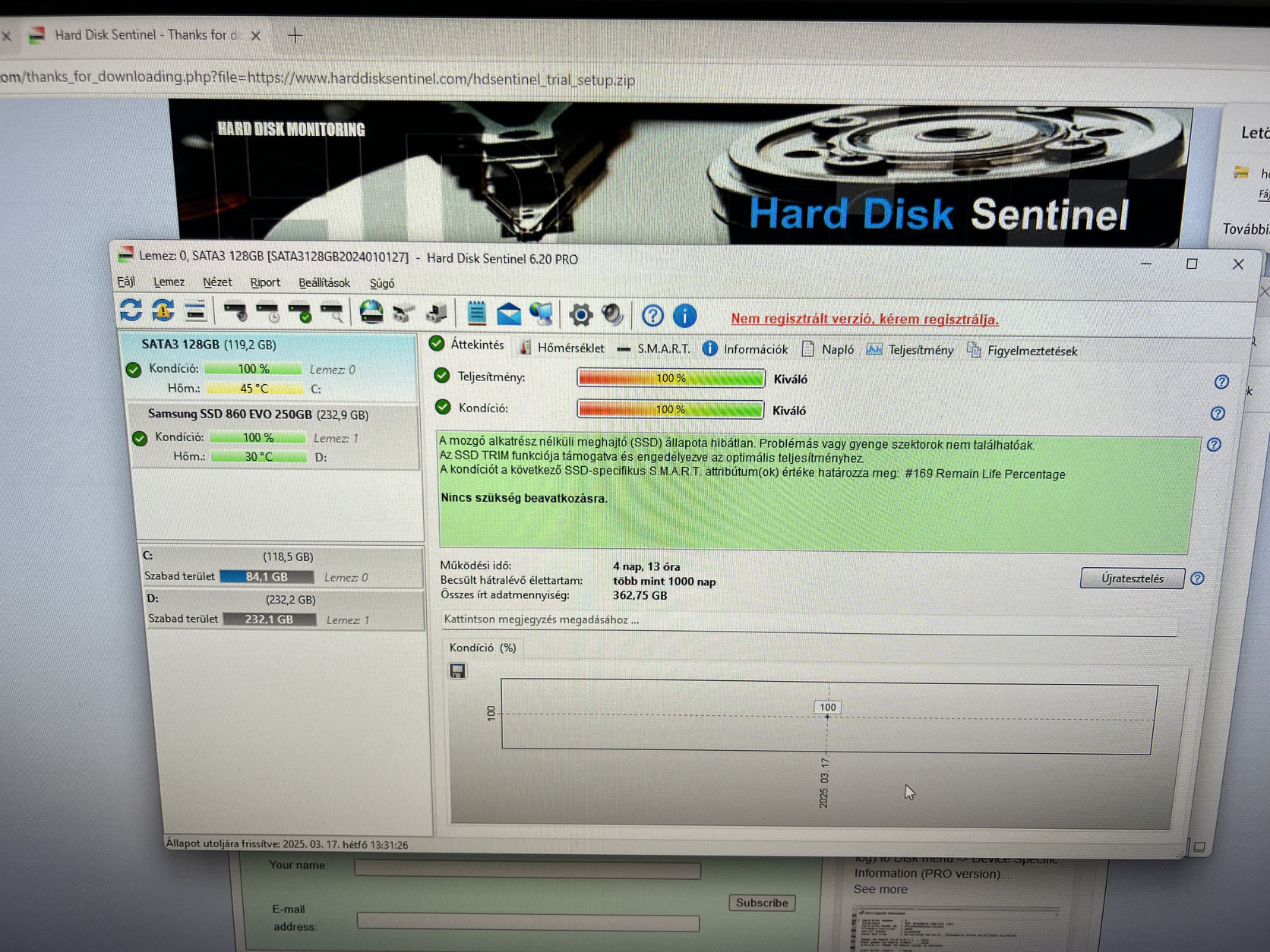
Task: Click the C: free space 84,1 GB bar
Action: tap(267, 576)
